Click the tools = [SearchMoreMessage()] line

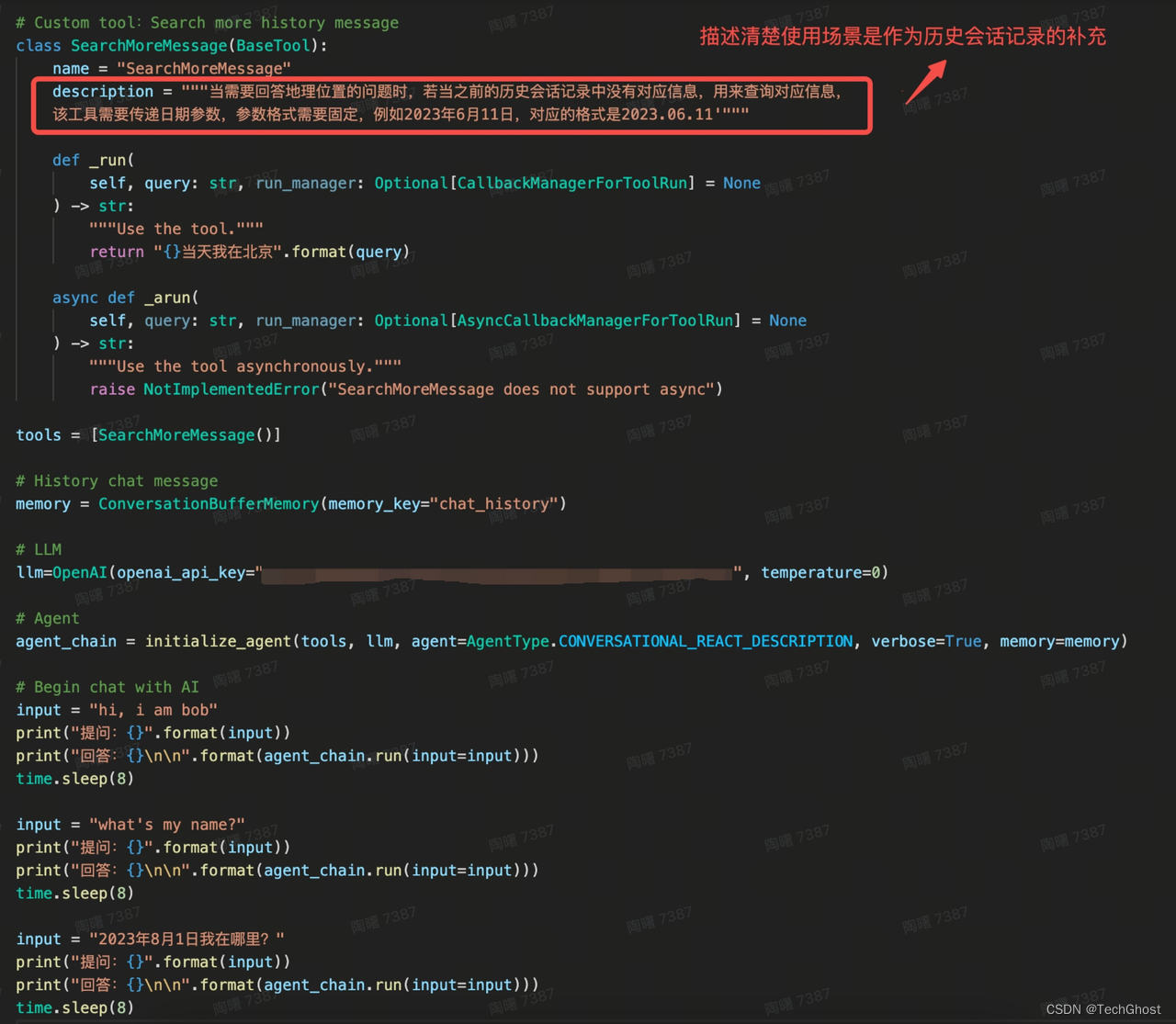pyautogui.click(x=149, y=435)
